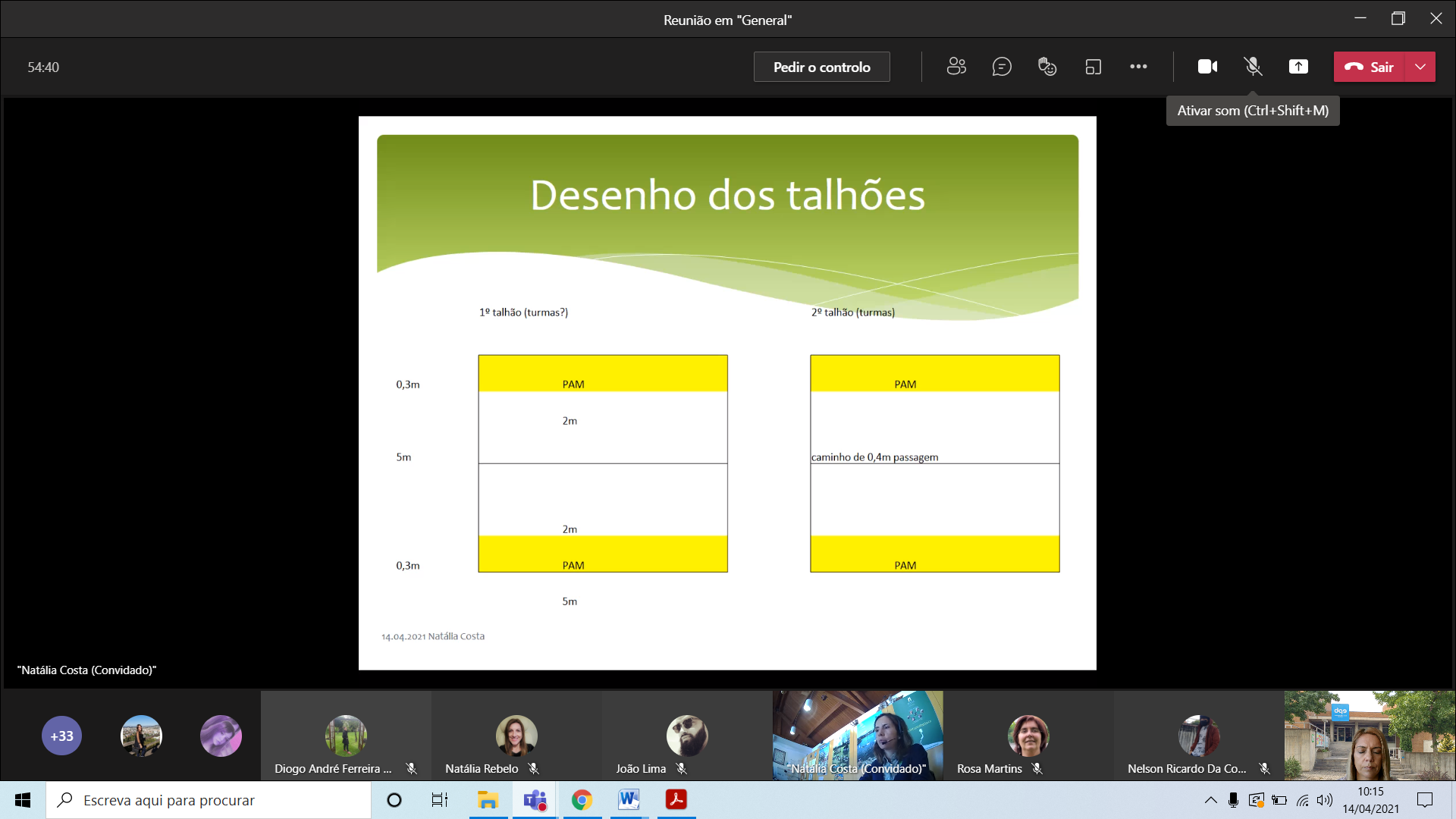The image size is (1456, 819).
Task: Click Natália Rebelo's muted mic icon
Action: [534, 768]
